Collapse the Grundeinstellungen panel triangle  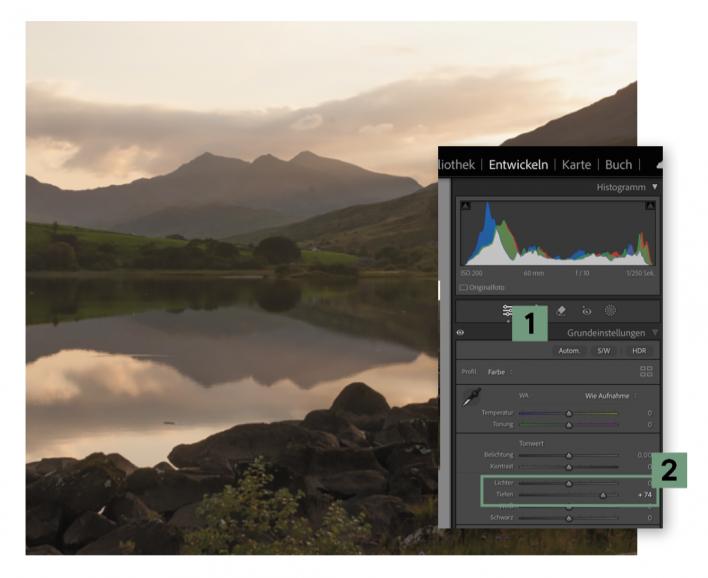pos(655,333)
